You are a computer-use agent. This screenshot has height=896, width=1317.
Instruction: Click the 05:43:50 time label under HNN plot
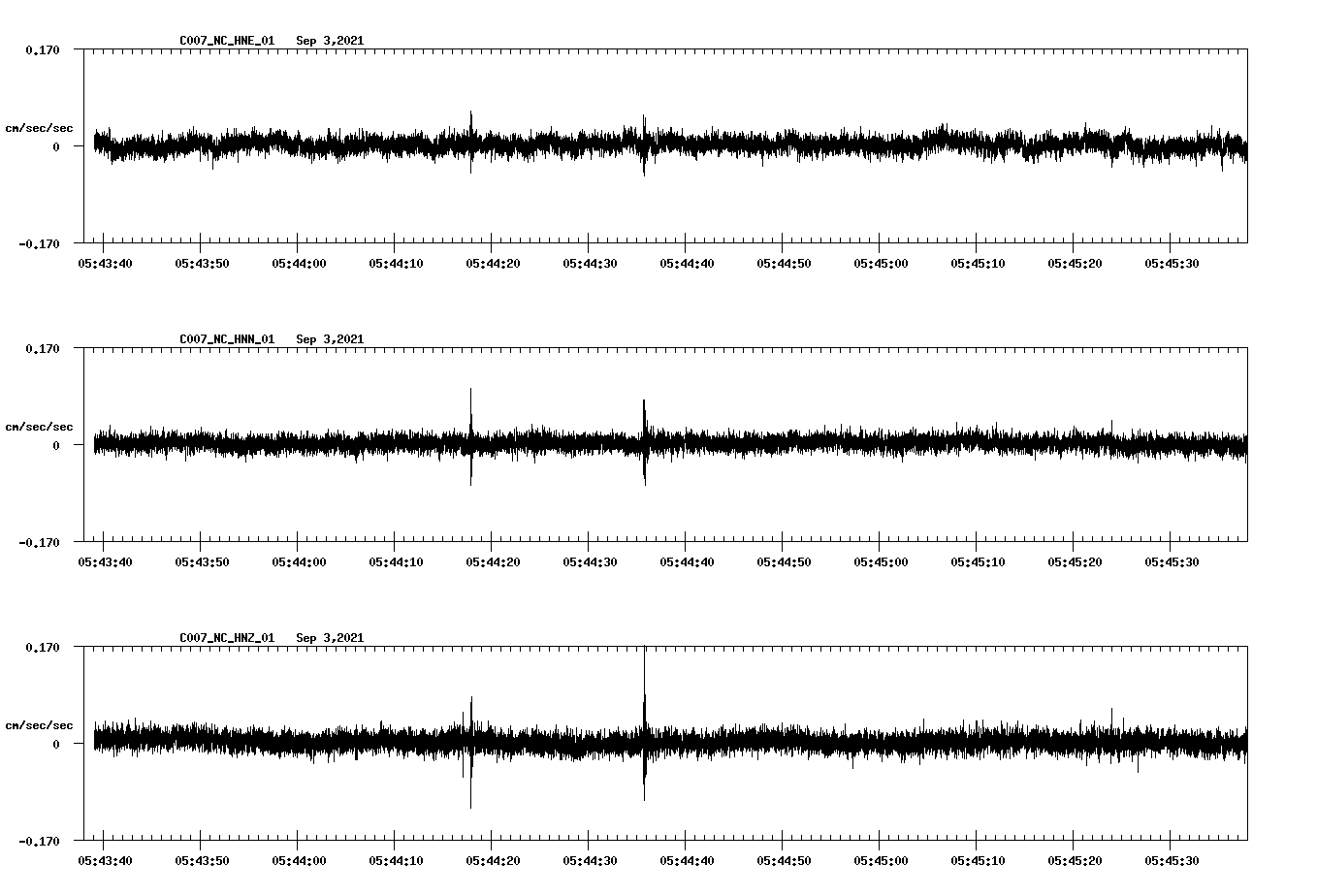coord(202,561)
